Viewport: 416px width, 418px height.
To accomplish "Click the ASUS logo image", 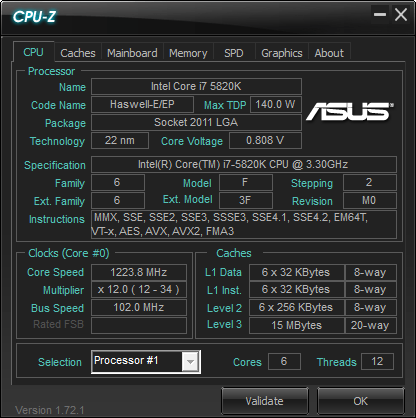I will coord(350,111).
